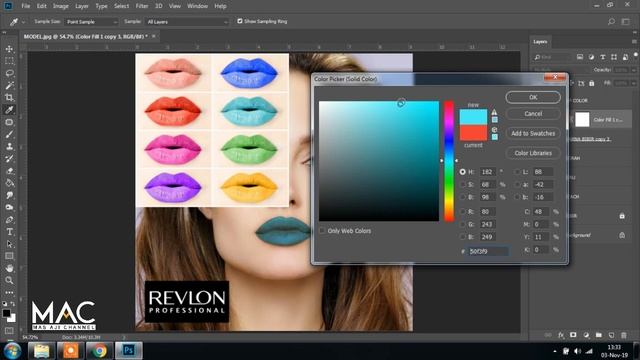Image resolution: width=640 pixels, height=360 pixels.
Task: Click the Delete layer trash icon
Action: pos(624,335)
